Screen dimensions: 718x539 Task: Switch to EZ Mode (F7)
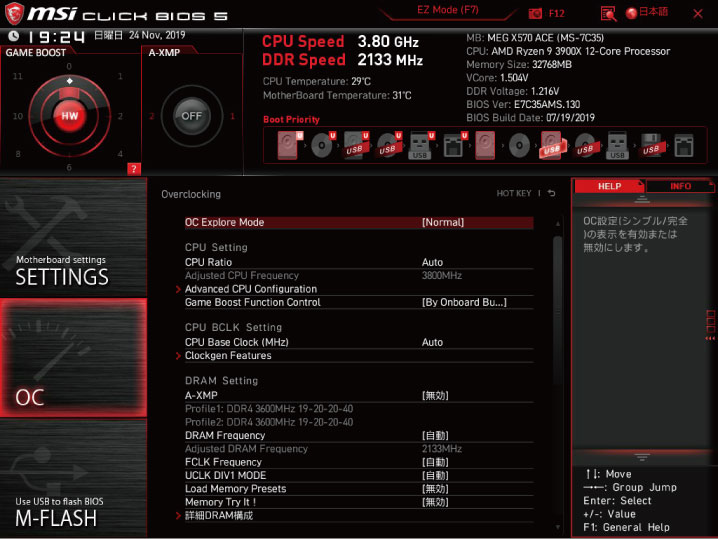447,10
